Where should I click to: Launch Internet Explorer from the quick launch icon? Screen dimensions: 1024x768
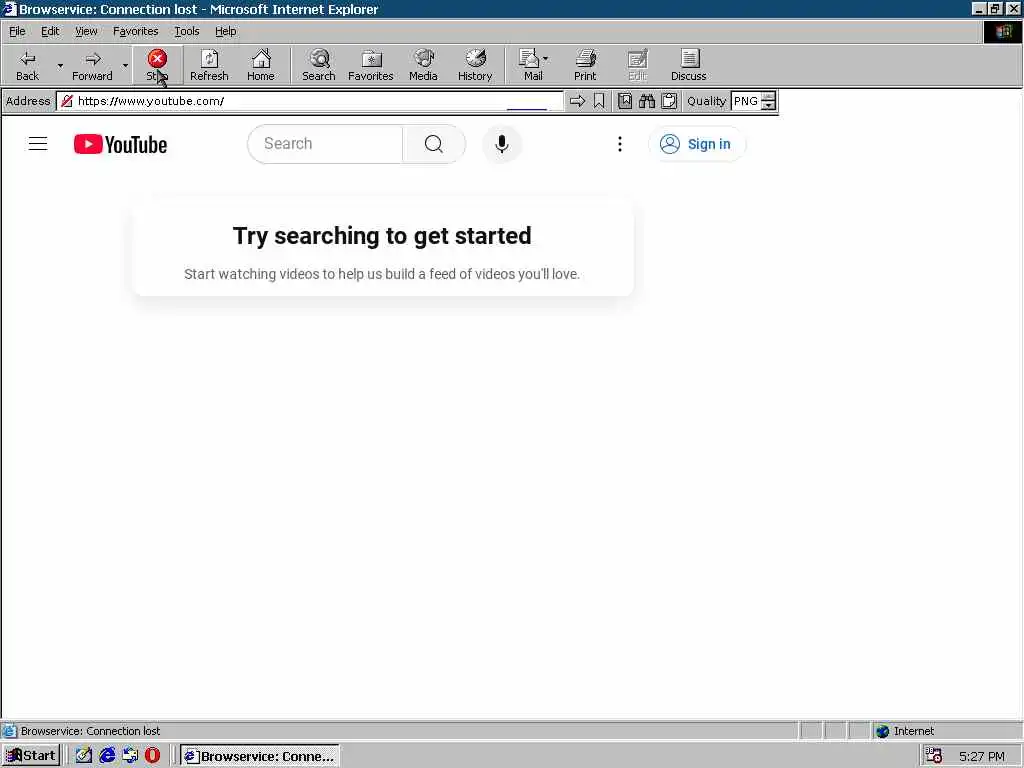point(107,756)
